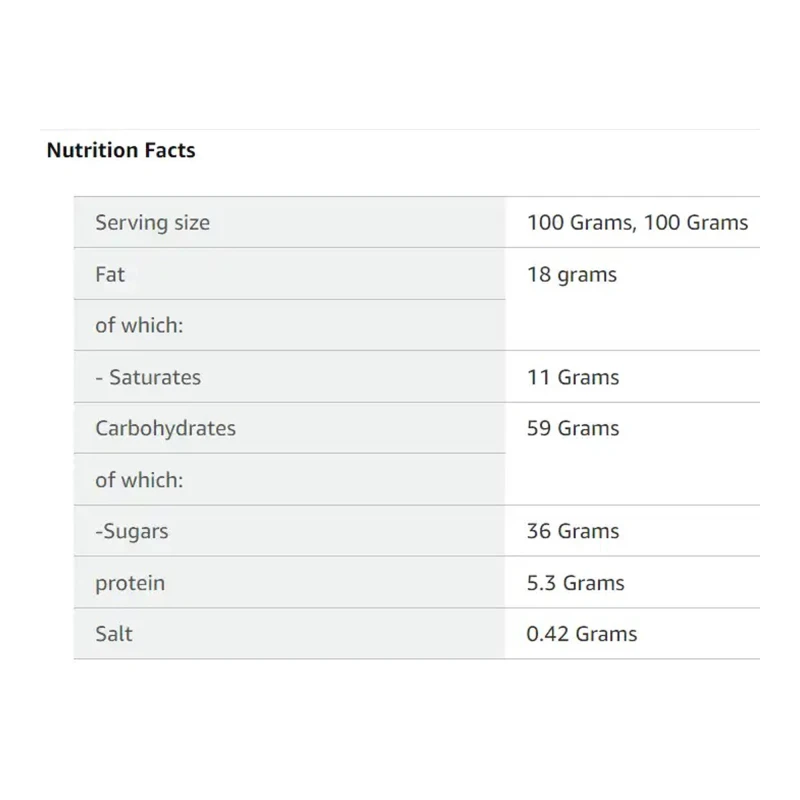Click blank value area beside Carbohydrates' 'of which:'
The width and height of the screenshot is (800, 800).
point(632,480)
